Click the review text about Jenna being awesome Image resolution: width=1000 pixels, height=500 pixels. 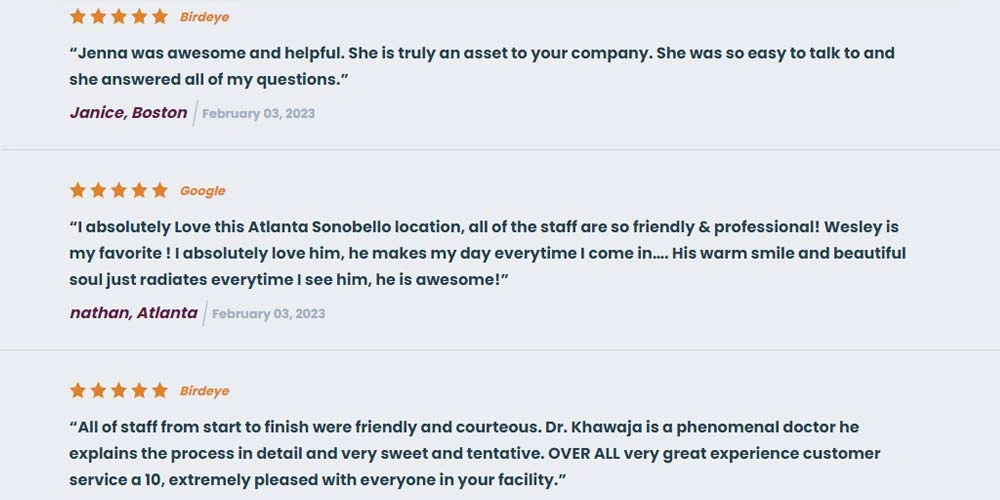(482, 66)
